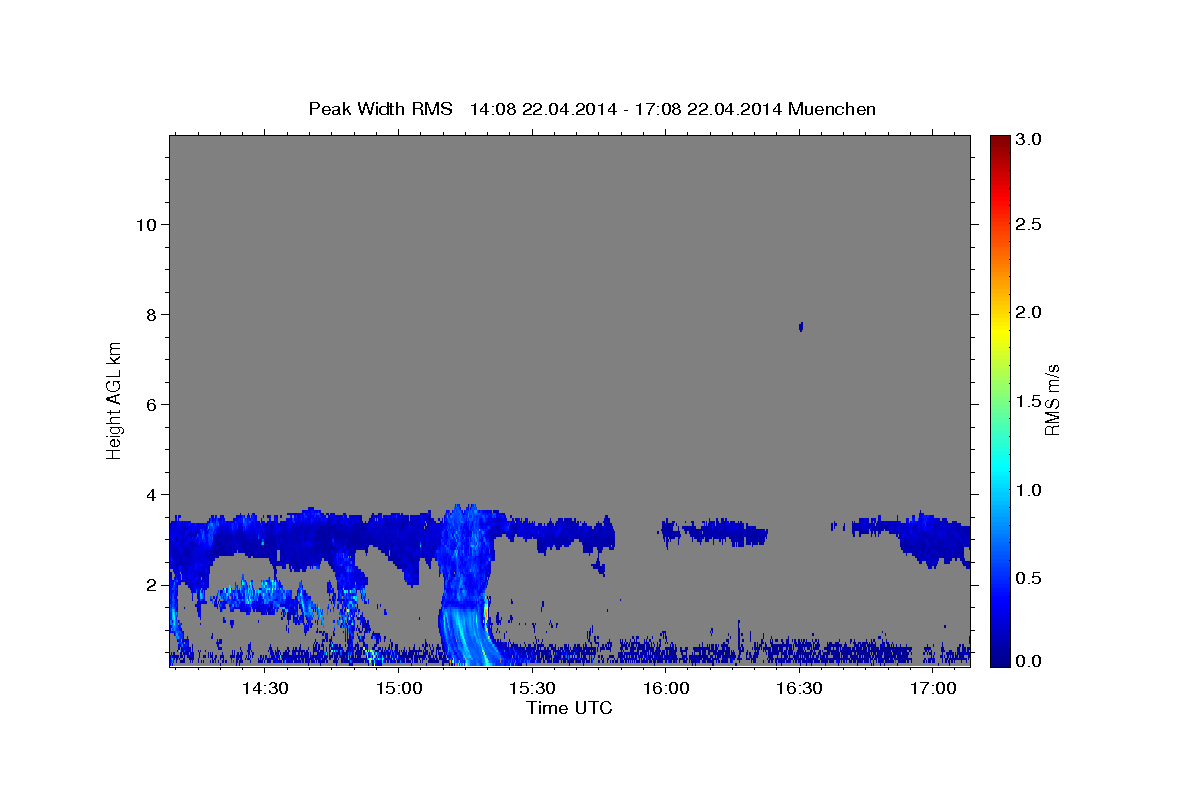Click the 15:00 time tick label
The height and width of the screenshot is (800, 1200).
(x=399, y=689)
